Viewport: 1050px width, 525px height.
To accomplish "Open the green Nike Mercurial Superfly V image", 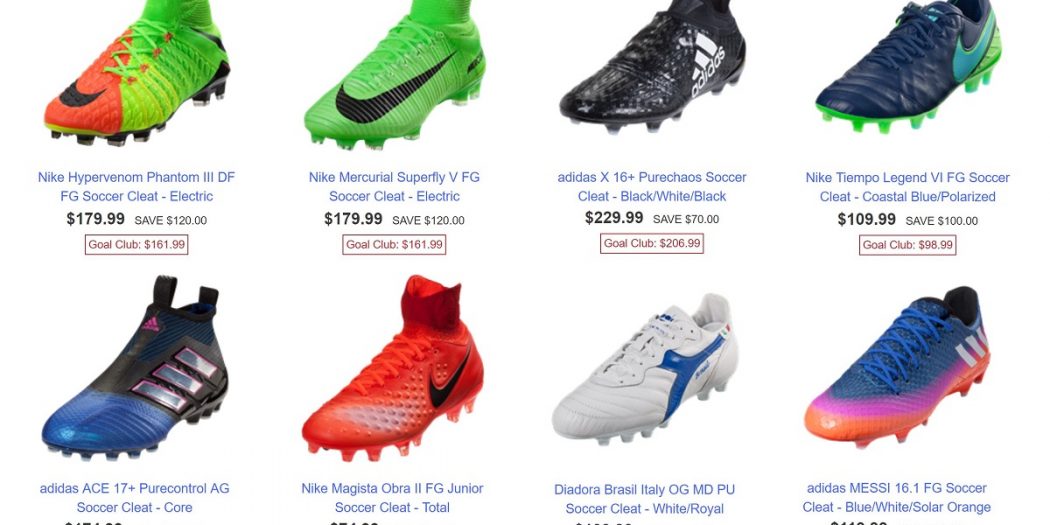I will [x=394, y=74].
